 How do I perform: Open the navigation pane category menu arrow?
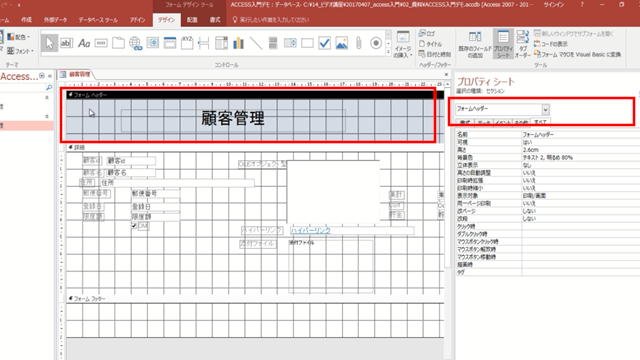click(x=42, y=76)
